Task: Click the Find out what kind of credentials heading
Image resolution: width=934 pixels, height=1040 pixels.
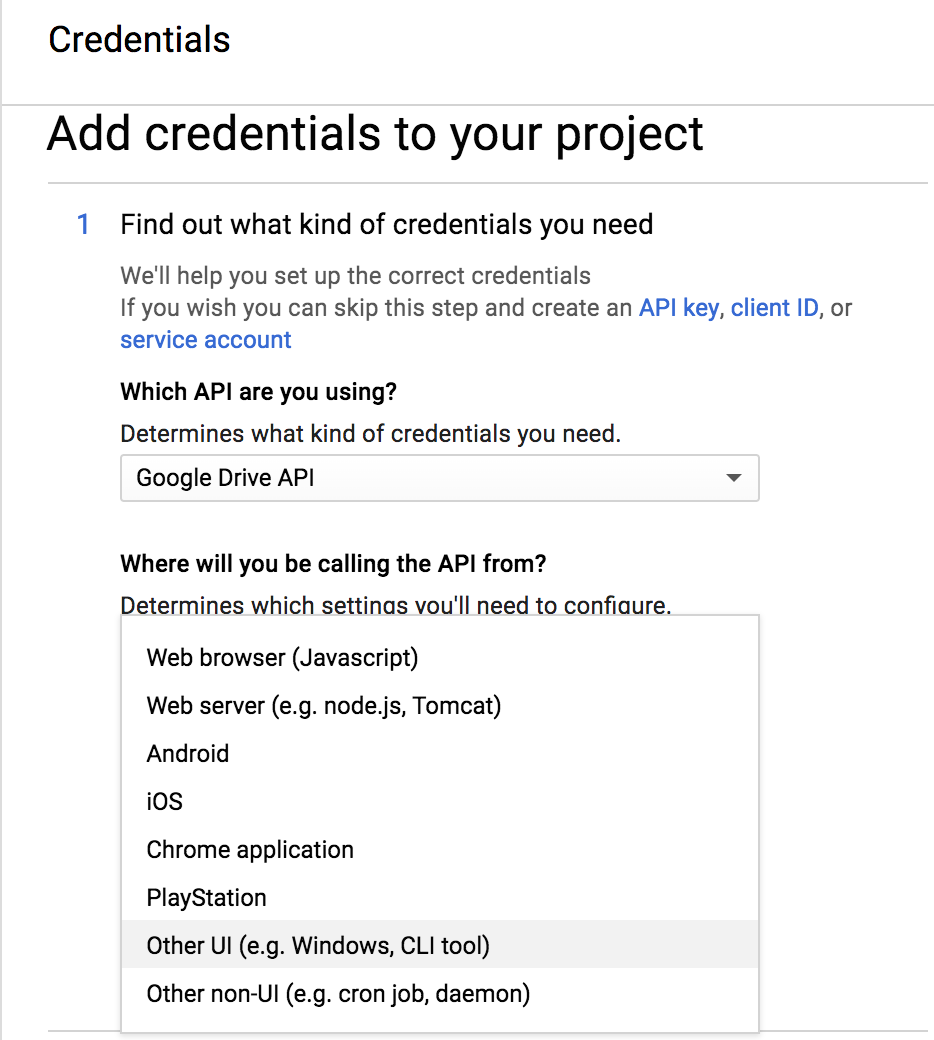Action: tap(387, 225)
